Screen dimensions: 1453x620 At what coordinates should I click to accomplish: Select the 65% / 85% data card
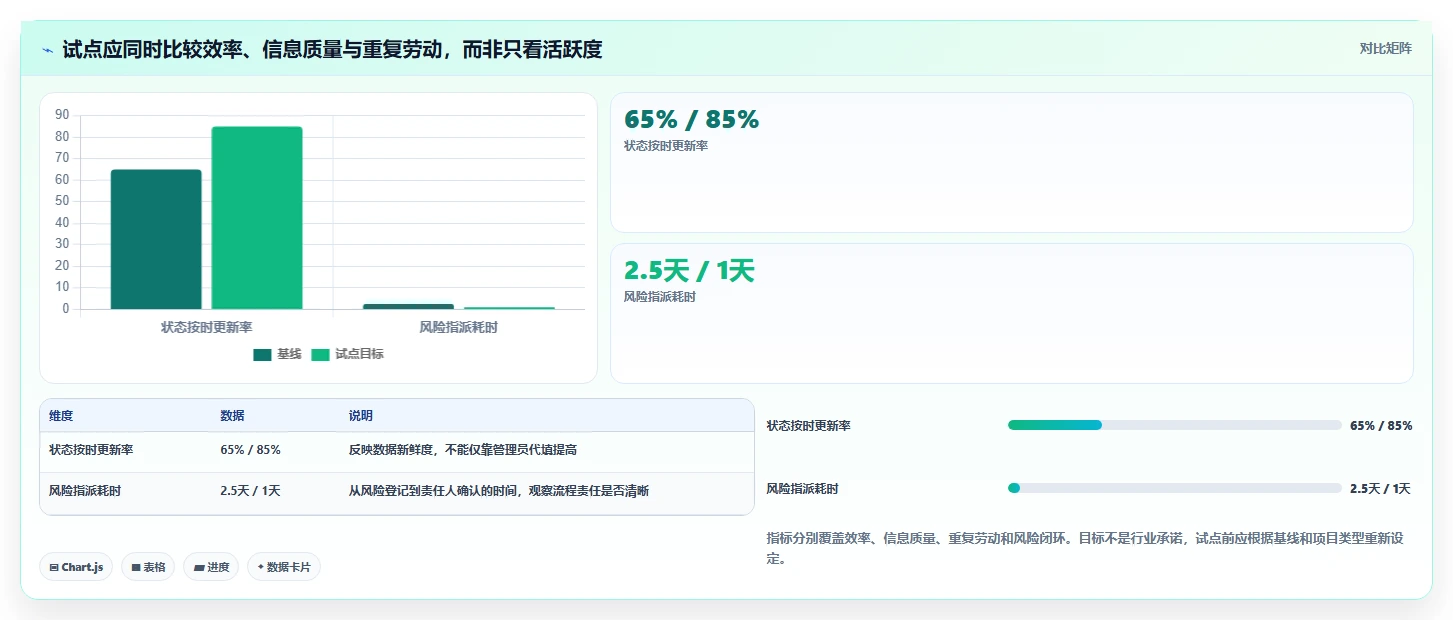[x=1011, y=162]
